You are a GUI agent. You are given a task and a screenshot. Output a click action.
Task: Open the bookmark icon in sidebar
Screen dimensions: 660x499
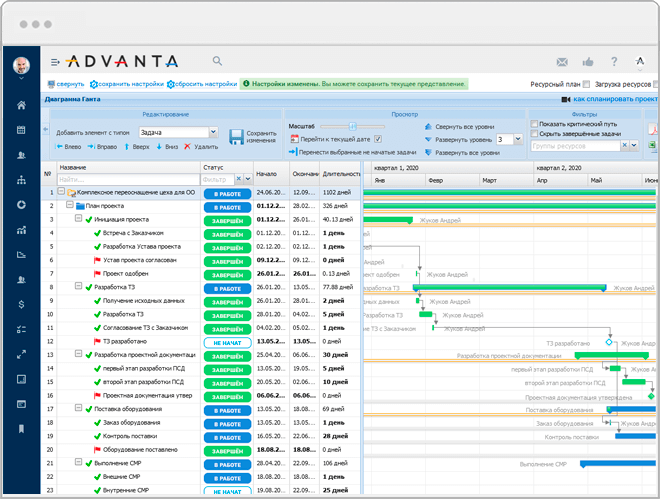[21, 429]
